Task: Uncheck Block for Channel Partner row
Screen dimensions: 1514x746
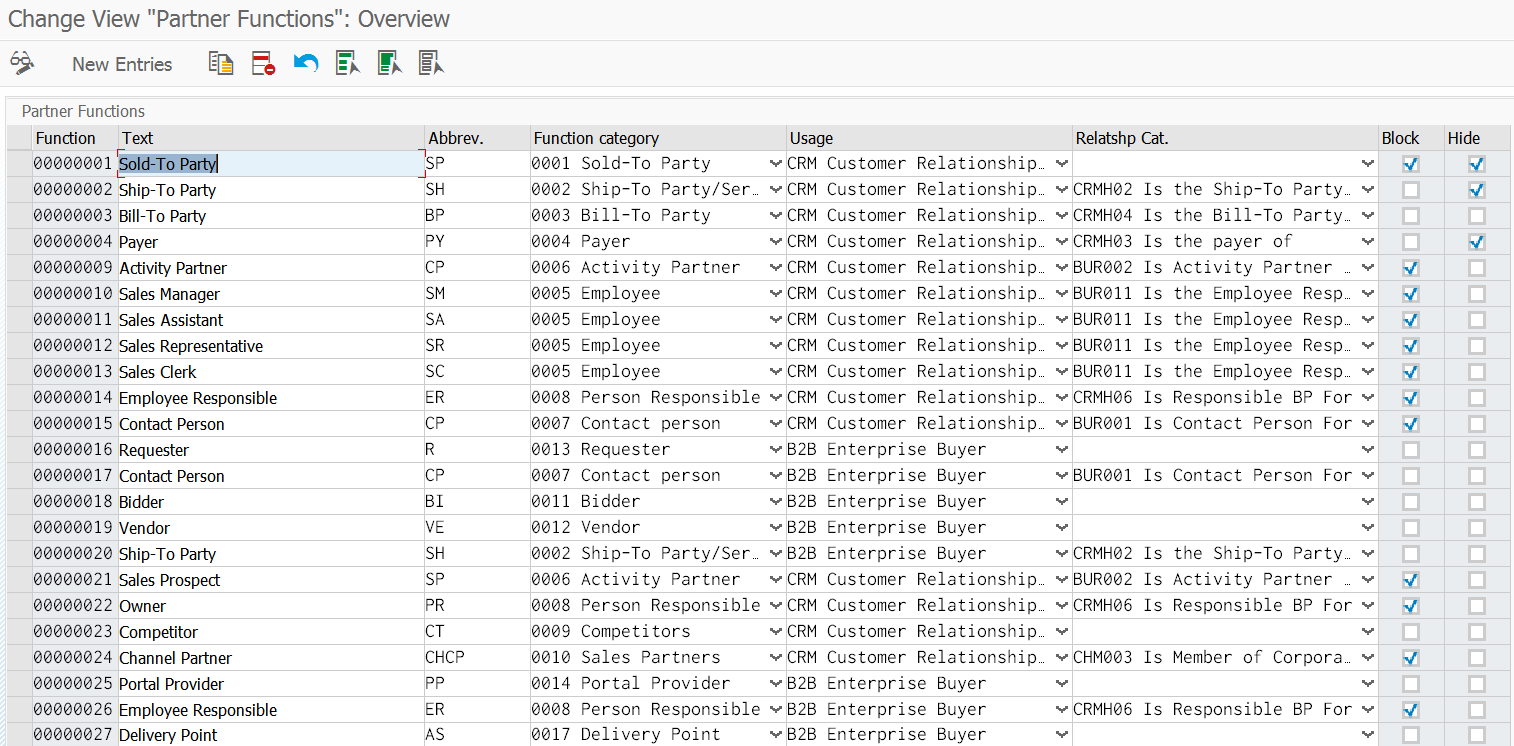Action: pyautogui.click(x=1410, y=658)
